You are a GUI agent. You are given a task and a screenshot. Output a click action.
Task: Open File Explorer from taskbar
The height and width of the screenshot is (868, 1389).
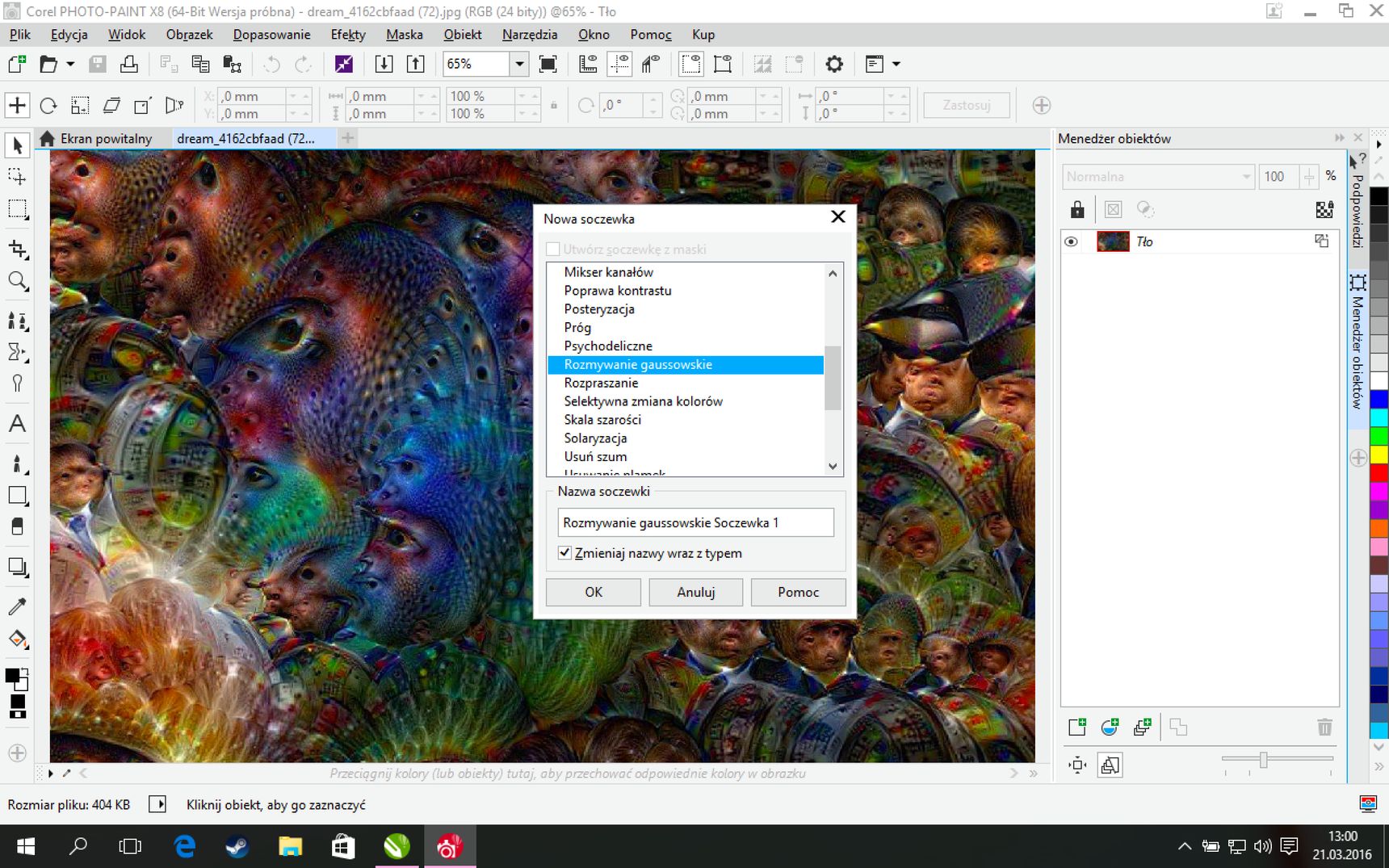coord(290,846)
